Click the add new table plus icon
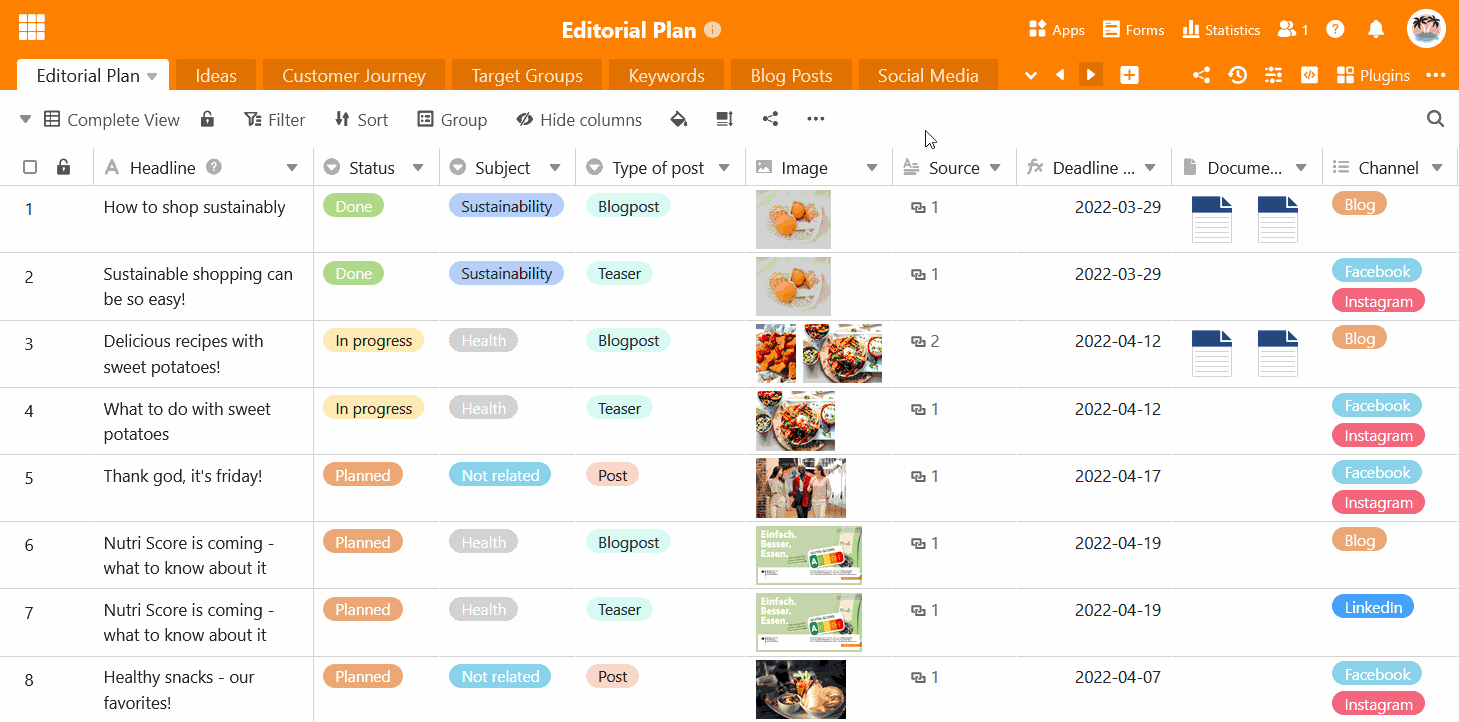Screen dimensions: 1459x722 click(x=1129, y=75)
